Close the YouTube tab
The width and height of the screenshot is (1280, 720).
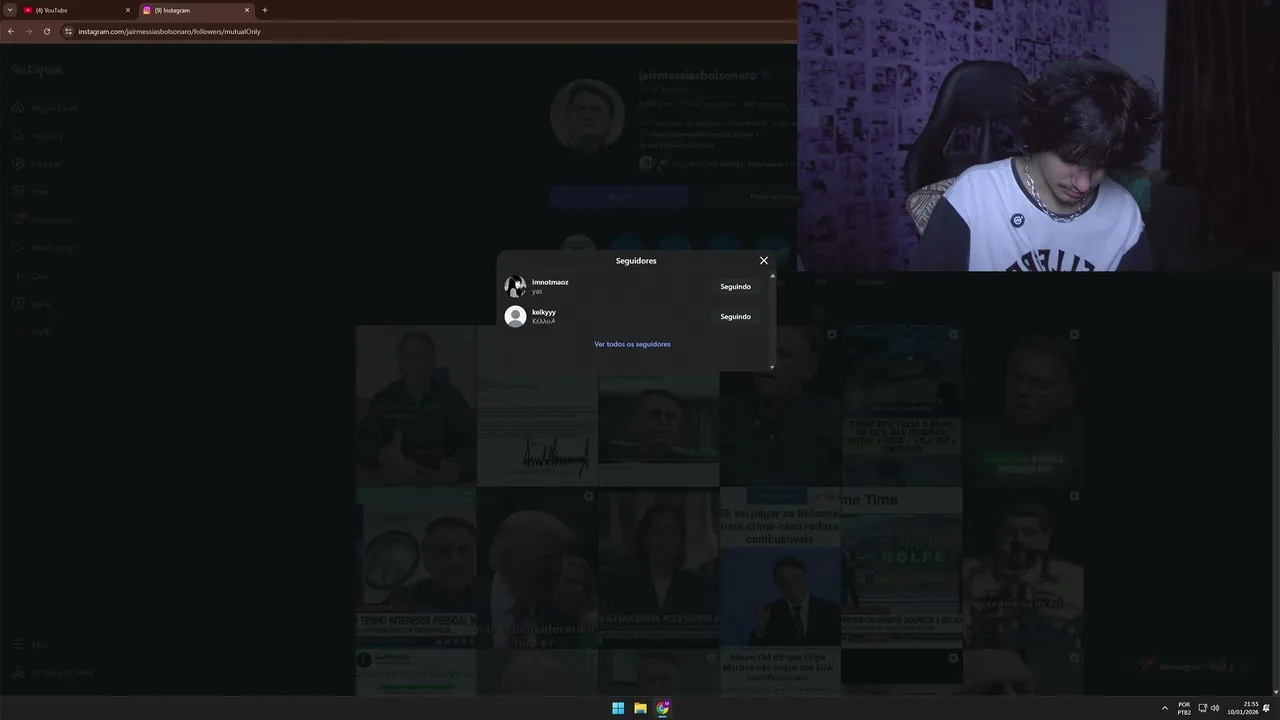128,10
